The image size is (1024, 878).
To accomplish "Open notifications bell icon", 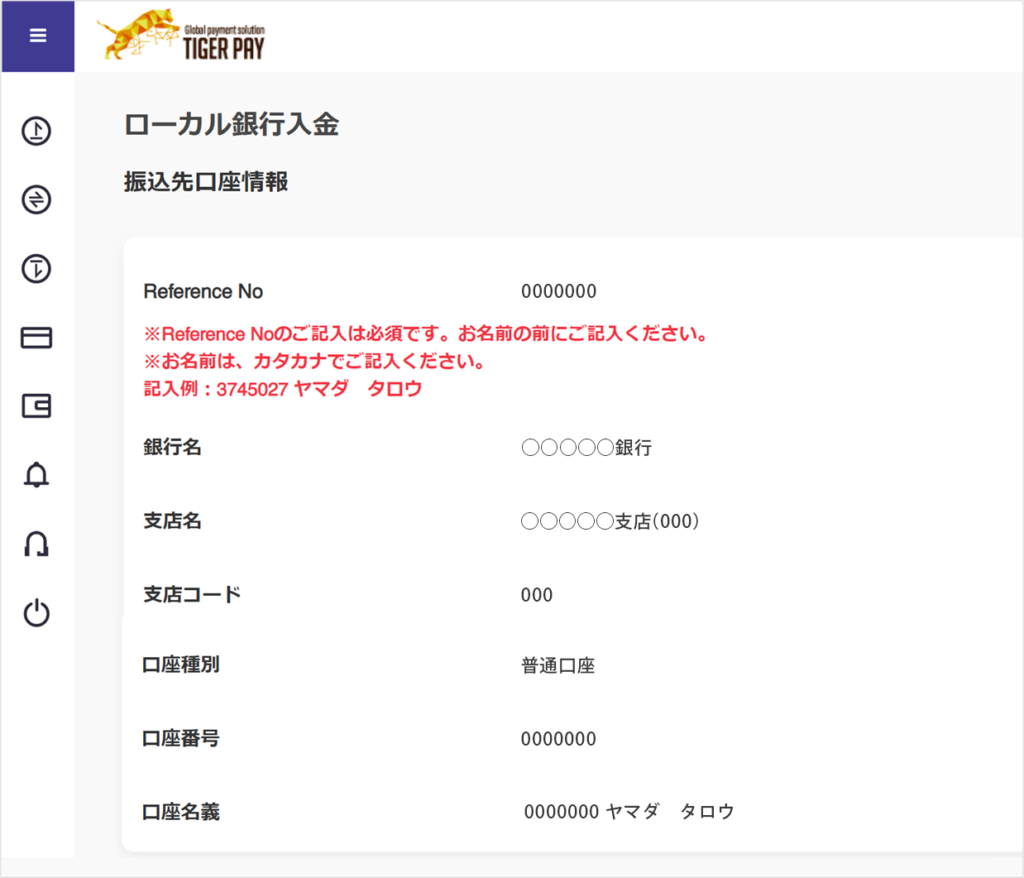I will pyautogui.click(x=37, y=475).
